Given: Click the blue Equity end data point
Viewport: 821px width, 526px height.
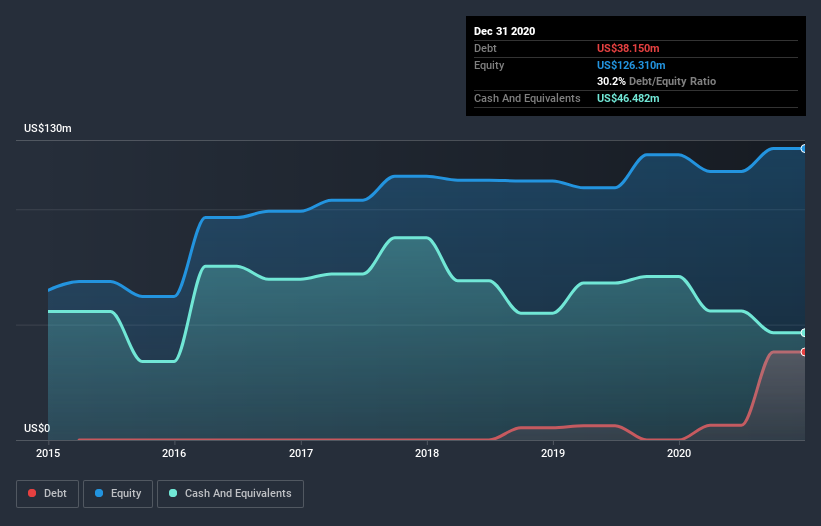Looking at the screenshot, I should 804,149.
